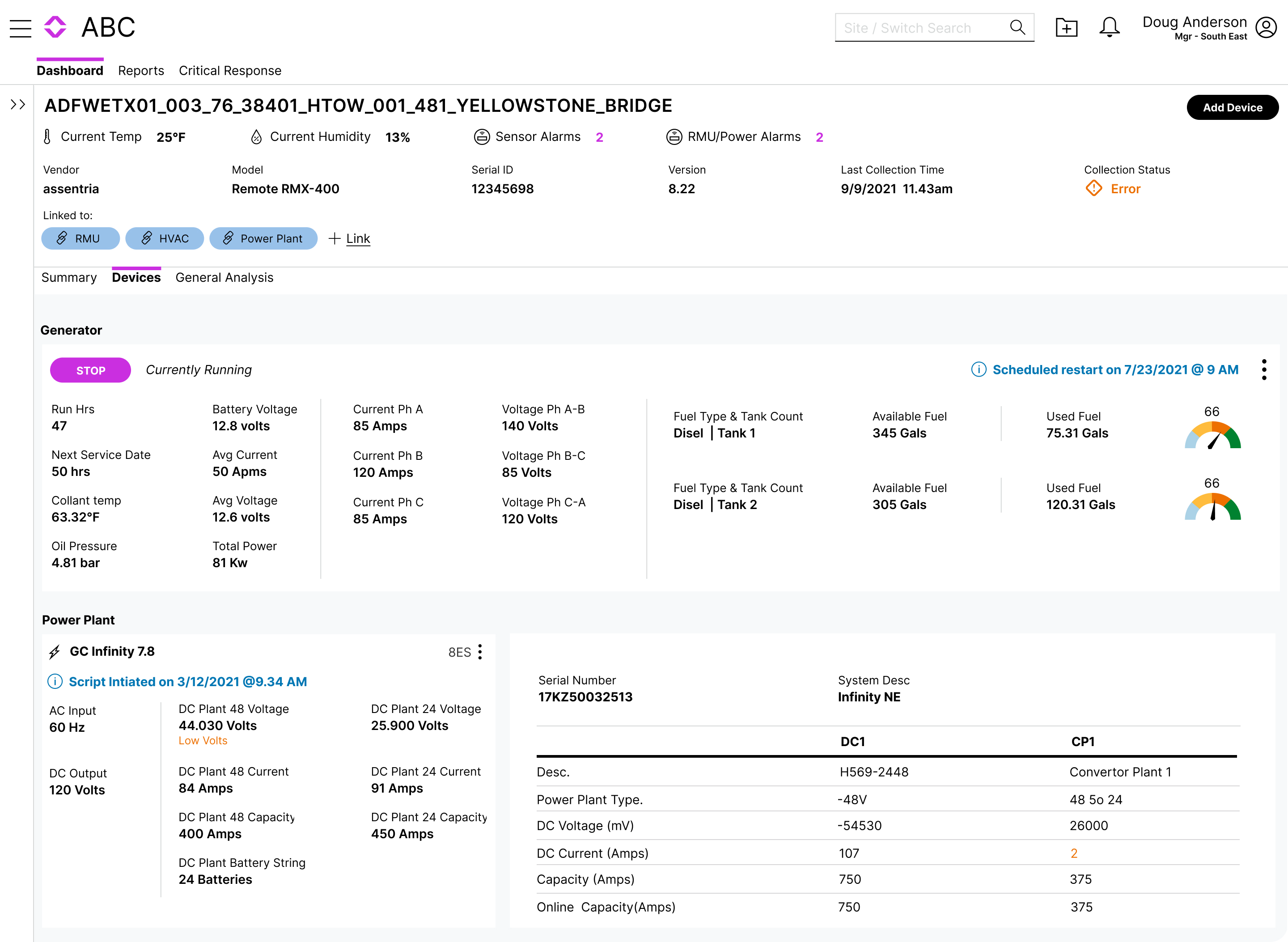The height and width of the screenshot is (942, 1288).
Task: Open GC Infinity three-dot options menu
Action: coord(480,652)
